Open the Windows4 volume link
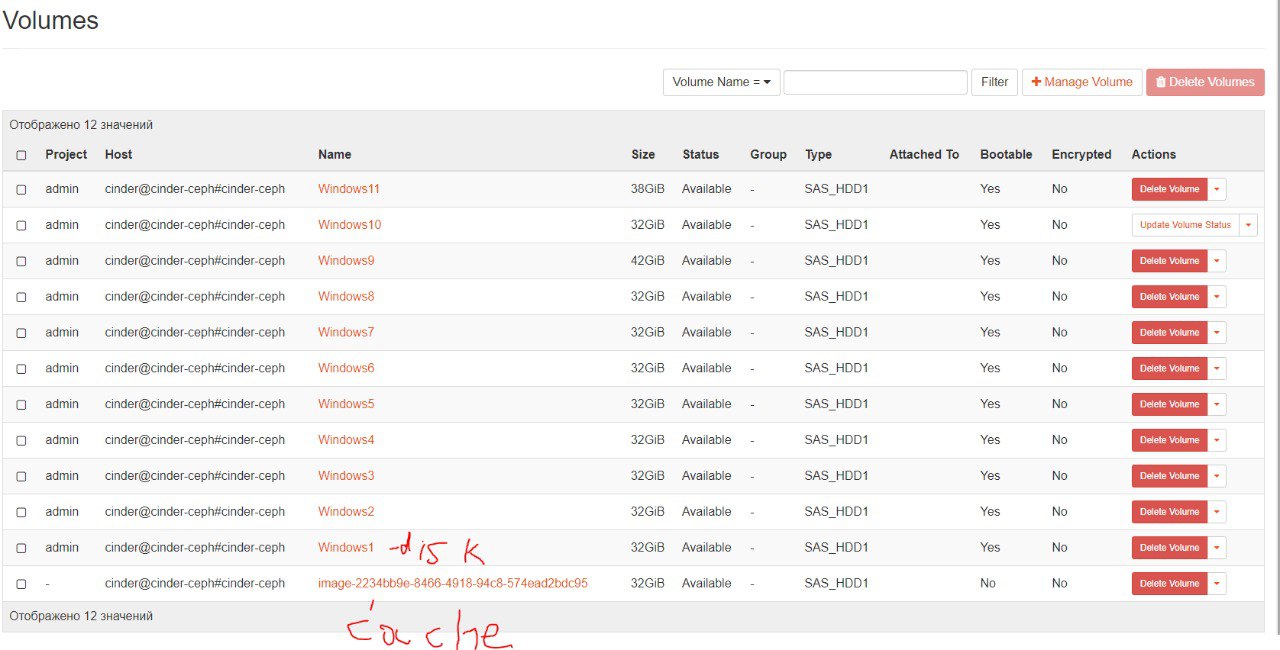Screen dimensions: 1280x650 (x=346, y=440)
